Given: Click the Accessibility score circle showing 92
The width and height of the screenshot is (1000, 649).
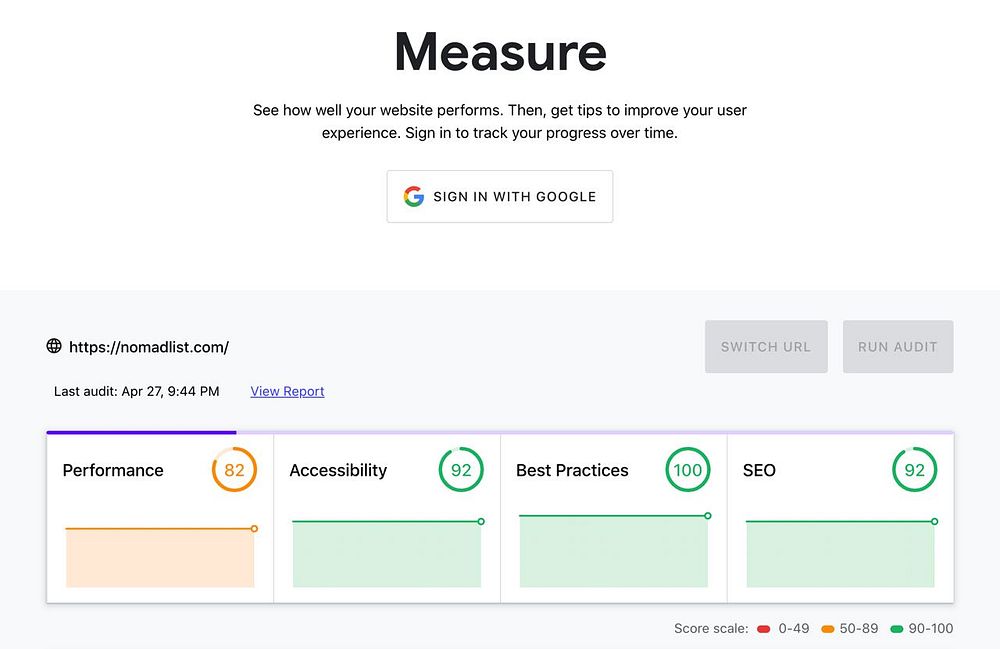Looking at the screenshot, I should tap(461, 470).
